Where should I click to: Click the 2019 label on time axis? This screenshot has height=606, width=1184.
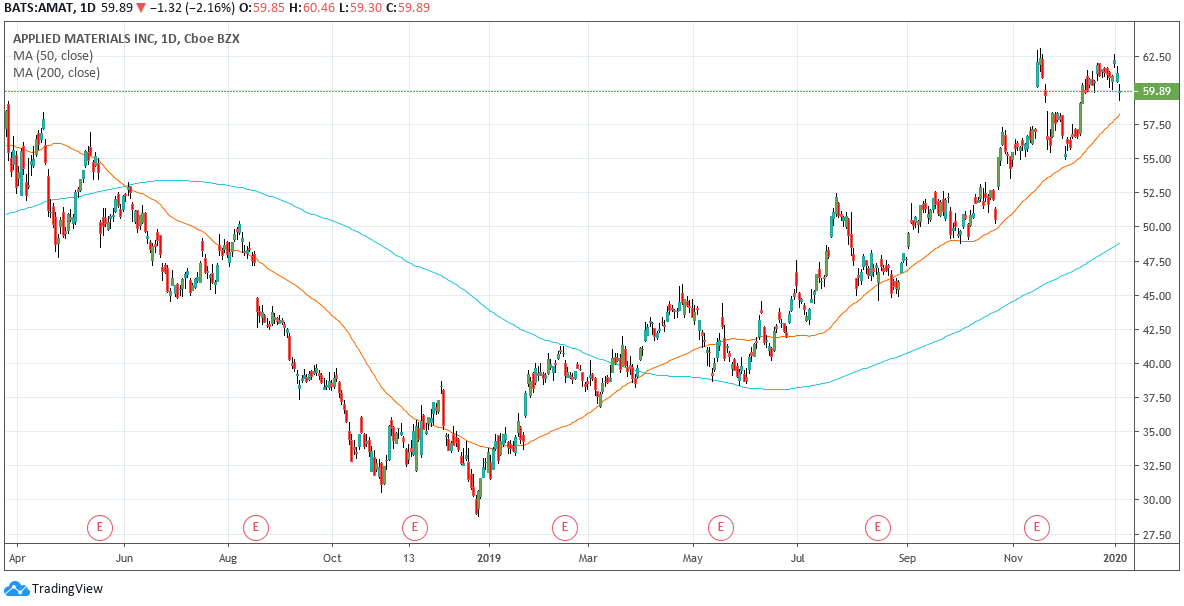coord(489,559)
